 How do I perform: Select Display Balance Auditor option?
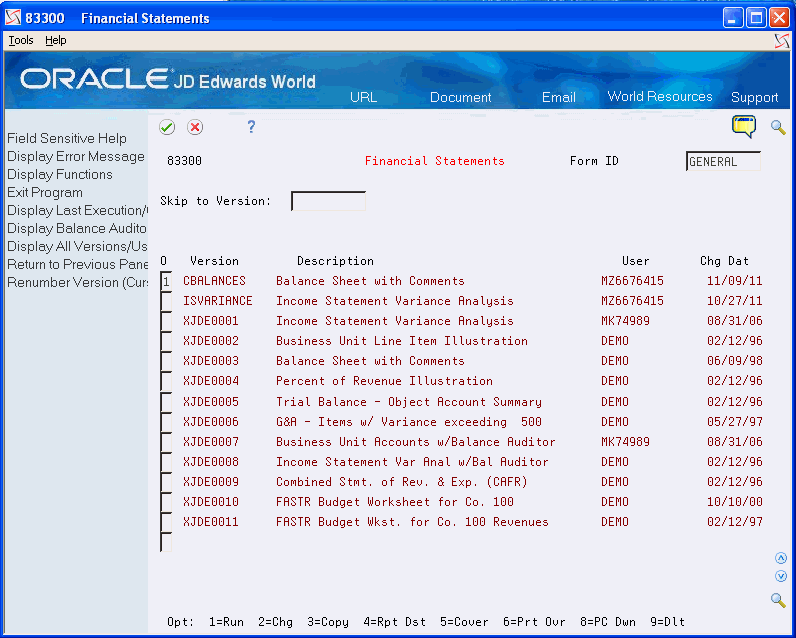coord(77,228)
